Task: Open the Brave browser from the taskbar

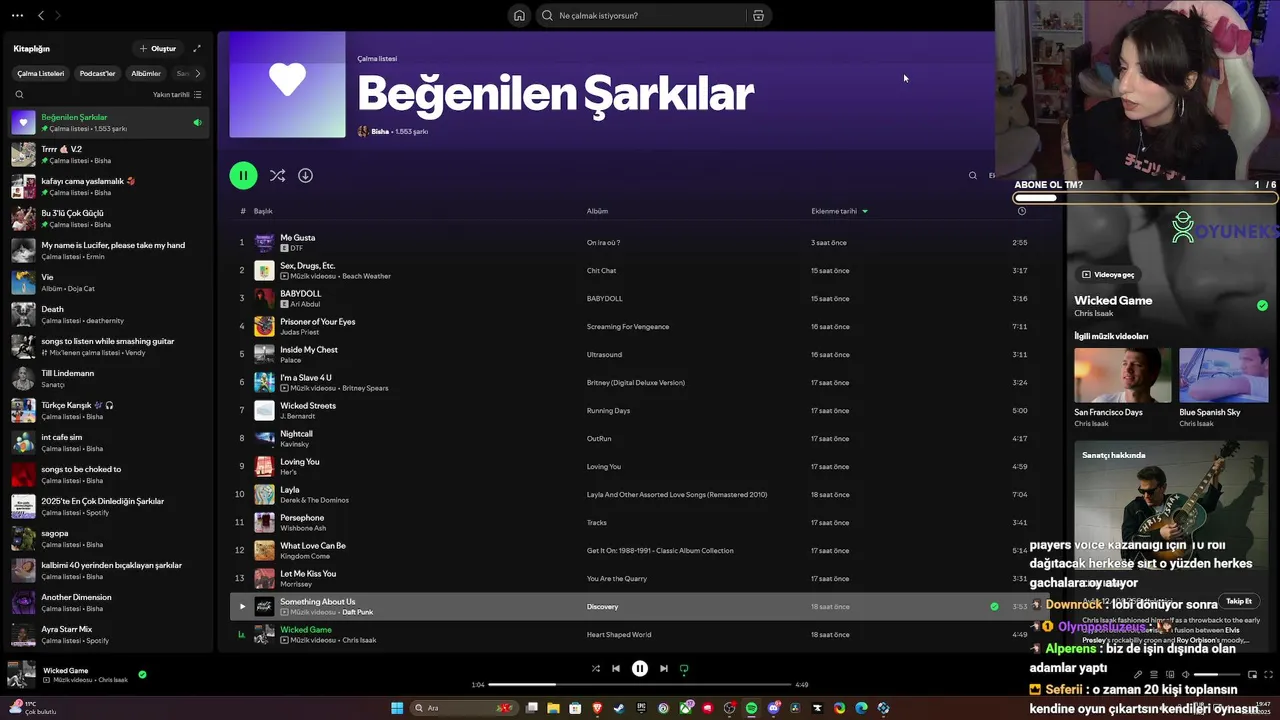Action: (x=597, y=708)
